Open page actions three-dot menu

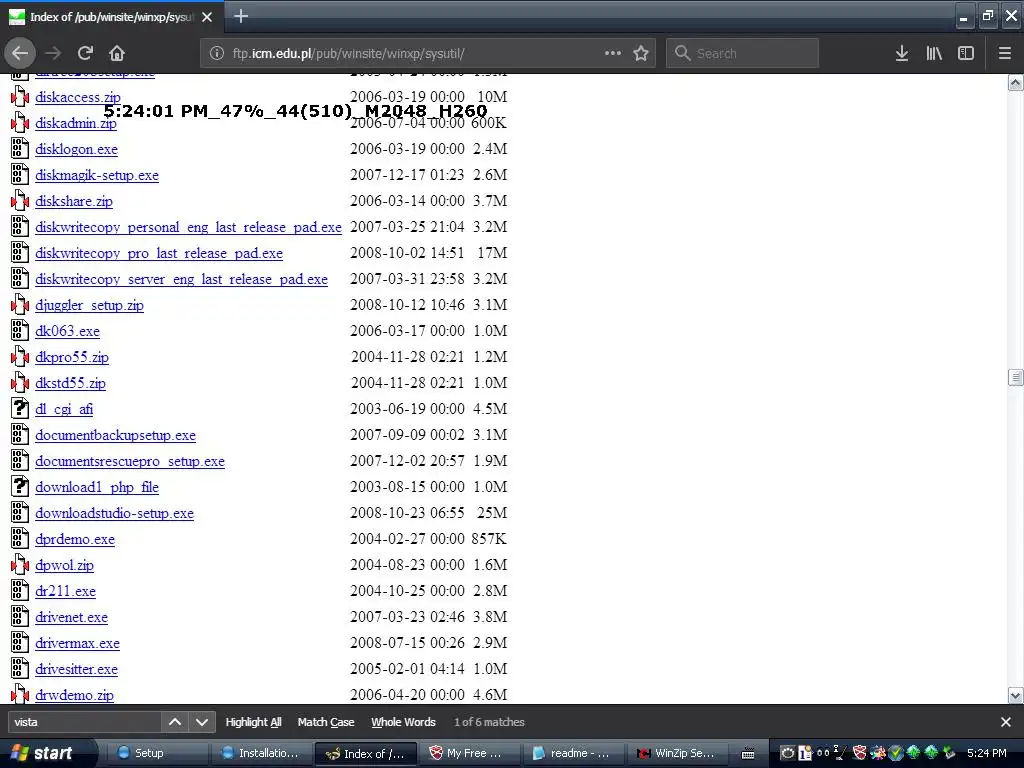(x=613, y=53)
